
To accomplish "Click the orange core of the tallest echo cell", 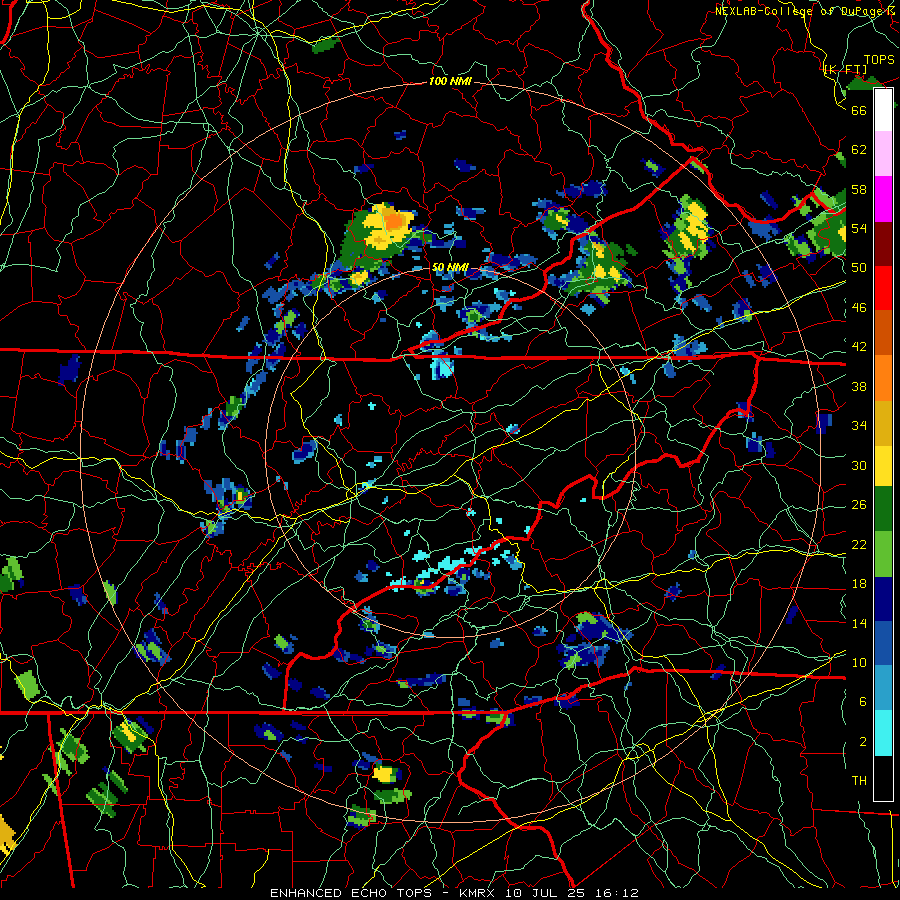I will click(x=394, y=221).
